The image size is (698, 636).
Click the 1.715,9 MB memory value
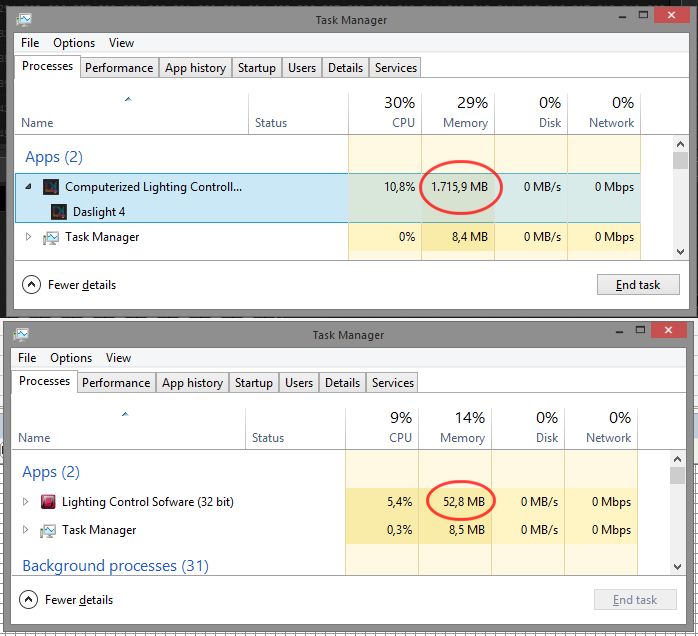point(459,187)
